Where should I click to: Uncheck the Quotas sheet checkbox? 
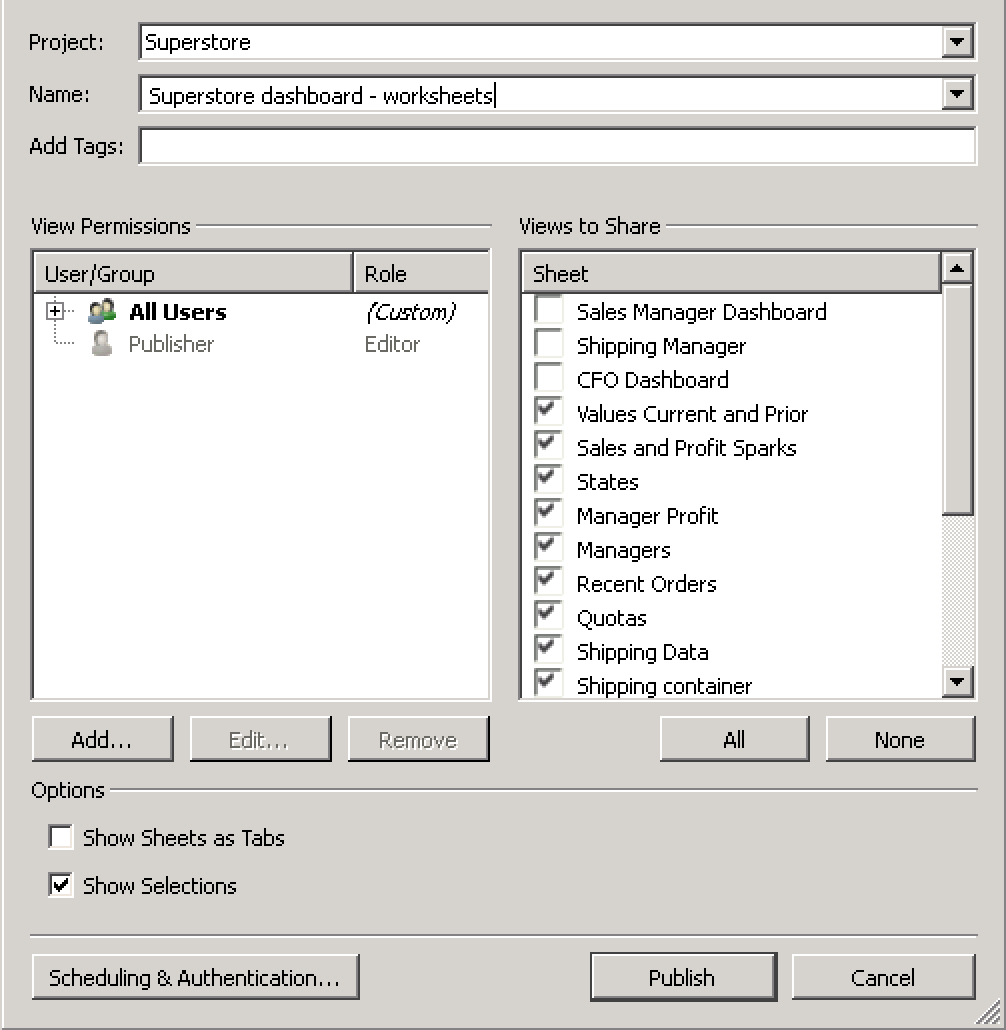click(x=549, y=616)
